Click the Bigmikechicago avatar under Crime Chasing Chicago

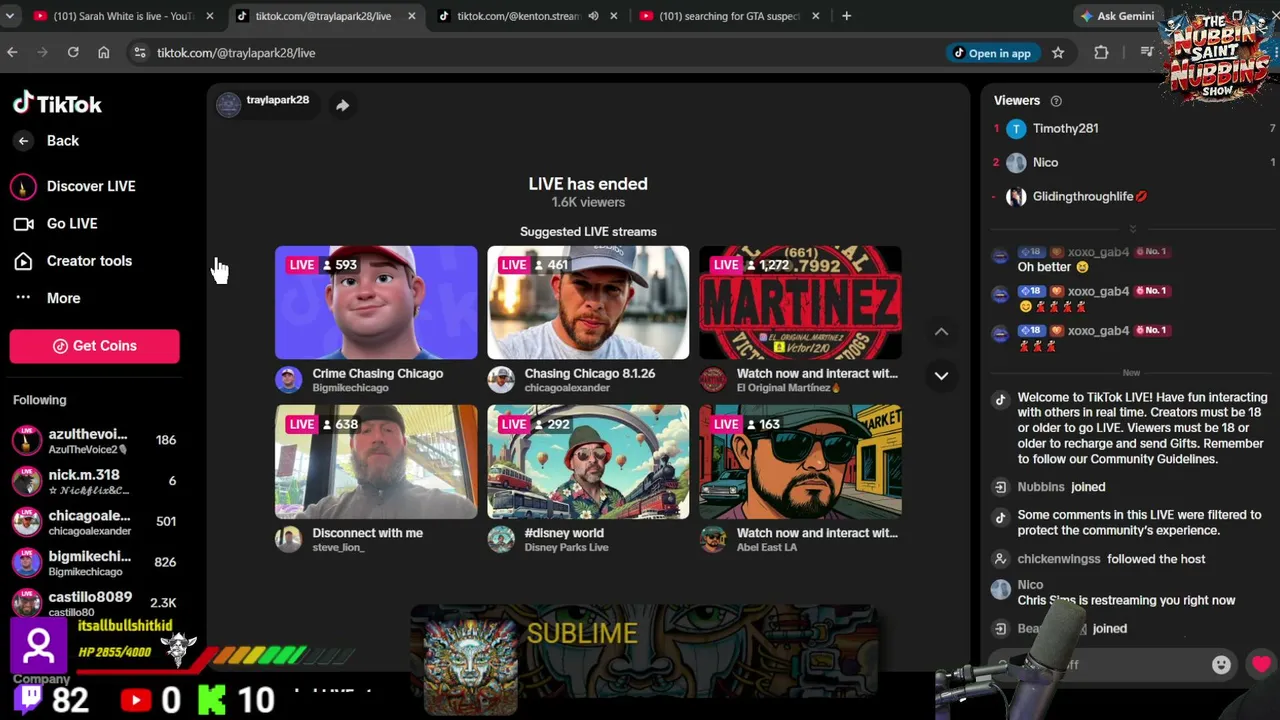pyautogui.click(x=288, y=380)
